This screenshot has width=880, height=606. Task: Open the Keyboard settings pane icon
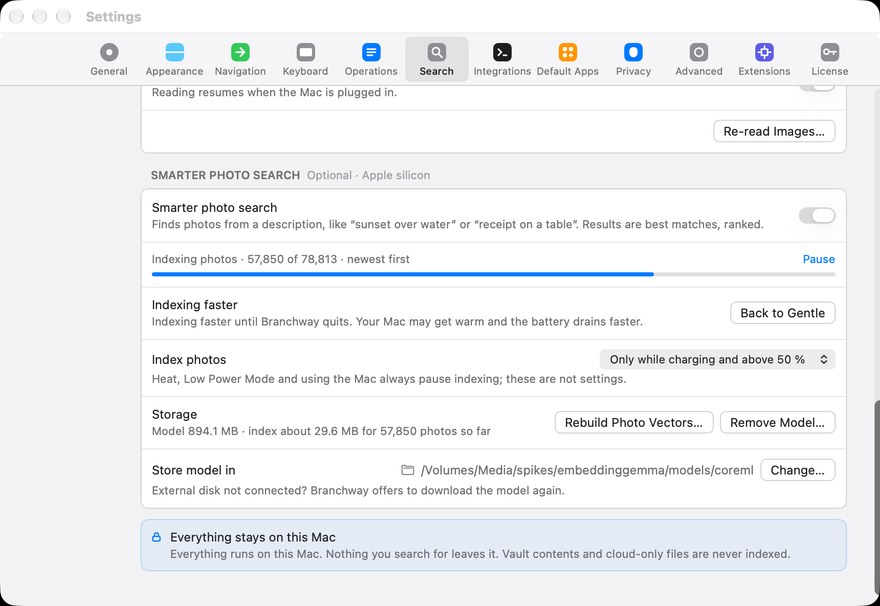[305, 52]
